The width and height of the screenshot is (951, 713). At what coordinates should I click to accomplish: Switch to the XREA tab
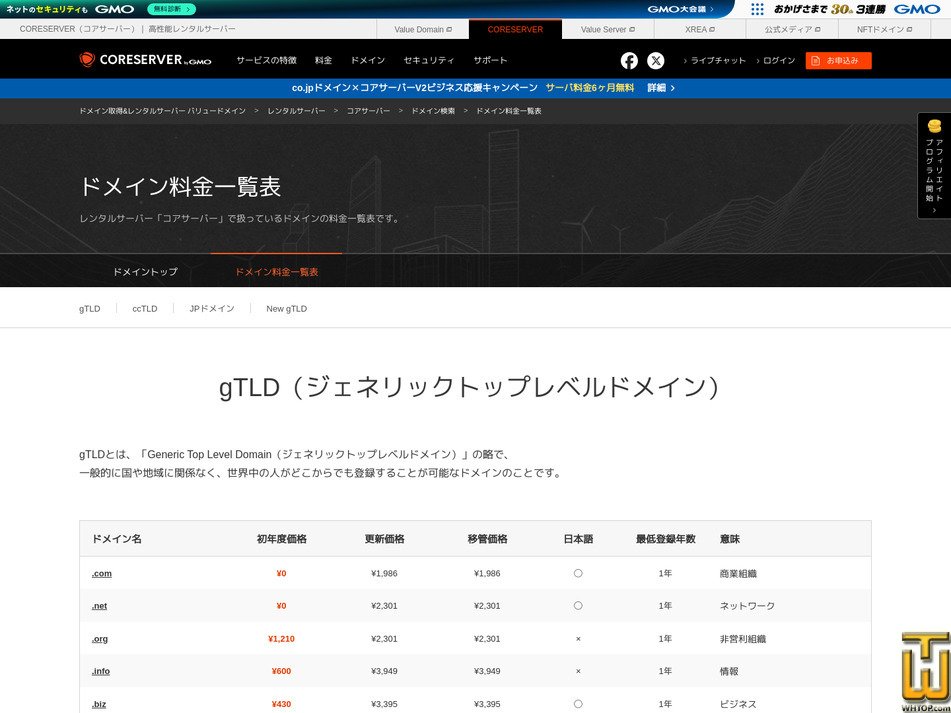[700, 29]
